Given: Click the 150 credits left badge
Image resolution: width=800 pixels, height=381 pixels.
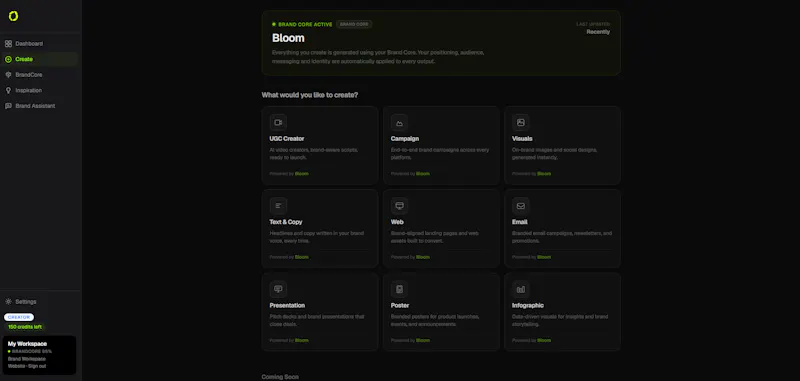Looking at the screenshot, I should [x=24, y=327].
